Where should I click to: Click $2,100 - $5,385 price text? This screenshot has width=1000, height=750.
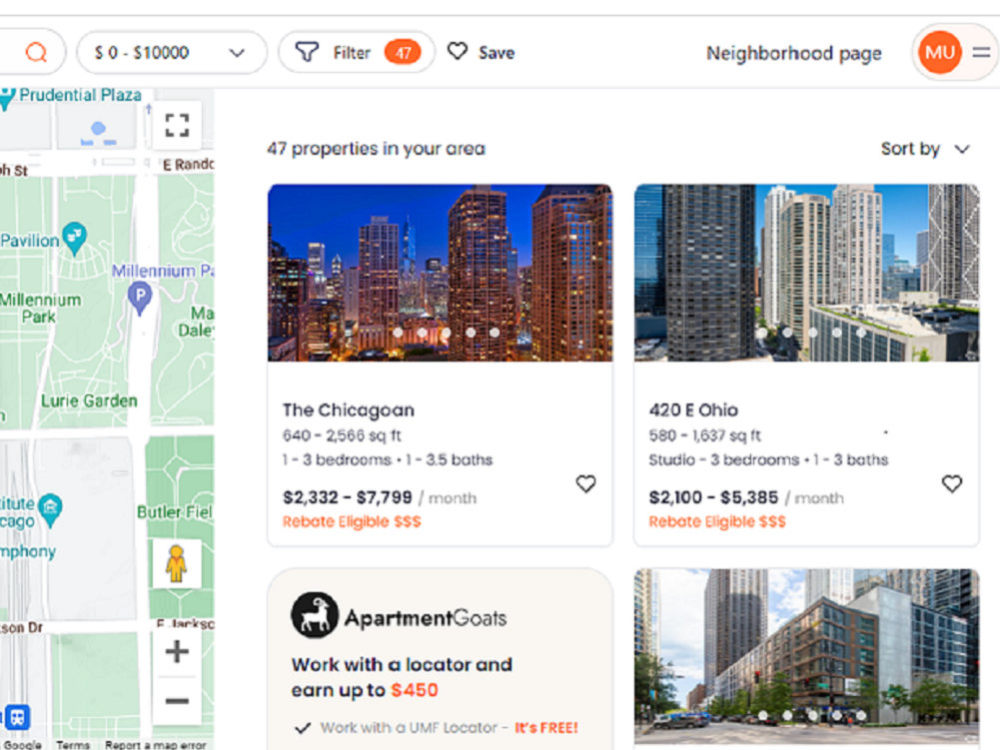pos(714,497)
